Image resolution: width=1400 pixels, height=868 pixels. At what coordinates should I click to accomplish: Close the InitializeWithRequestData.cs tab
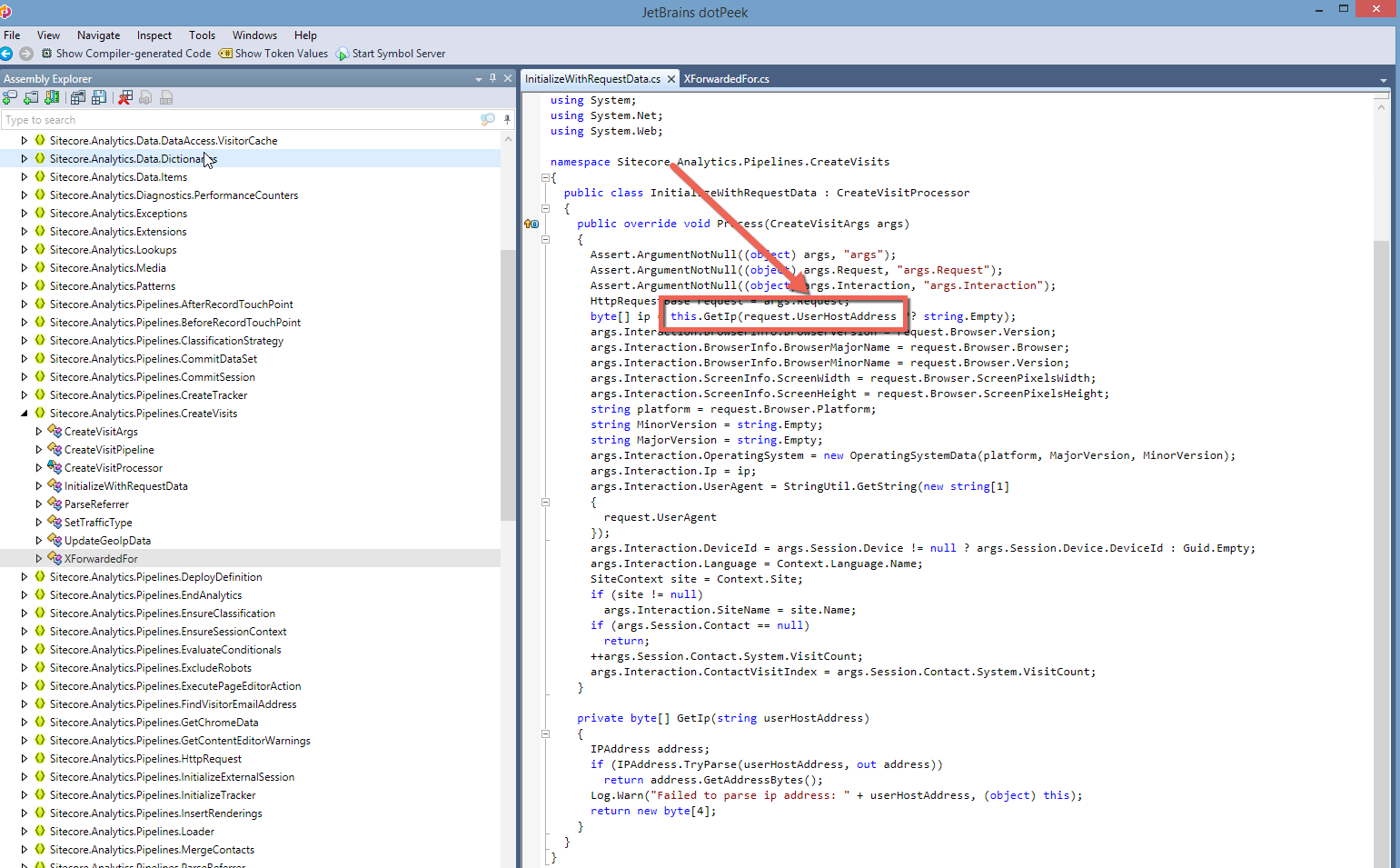pos(671,79)
